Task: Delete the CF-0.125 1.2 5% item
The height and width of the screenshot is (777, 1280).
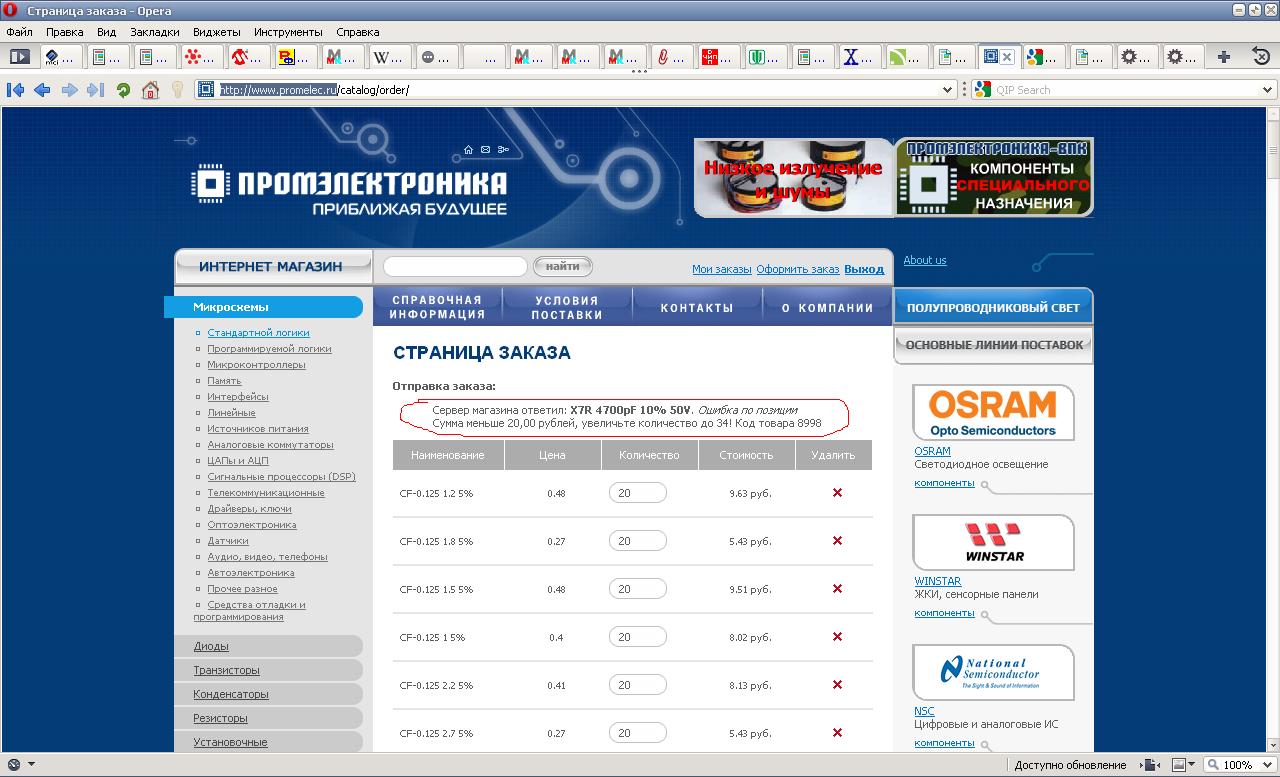Action: tap(837, 493)
